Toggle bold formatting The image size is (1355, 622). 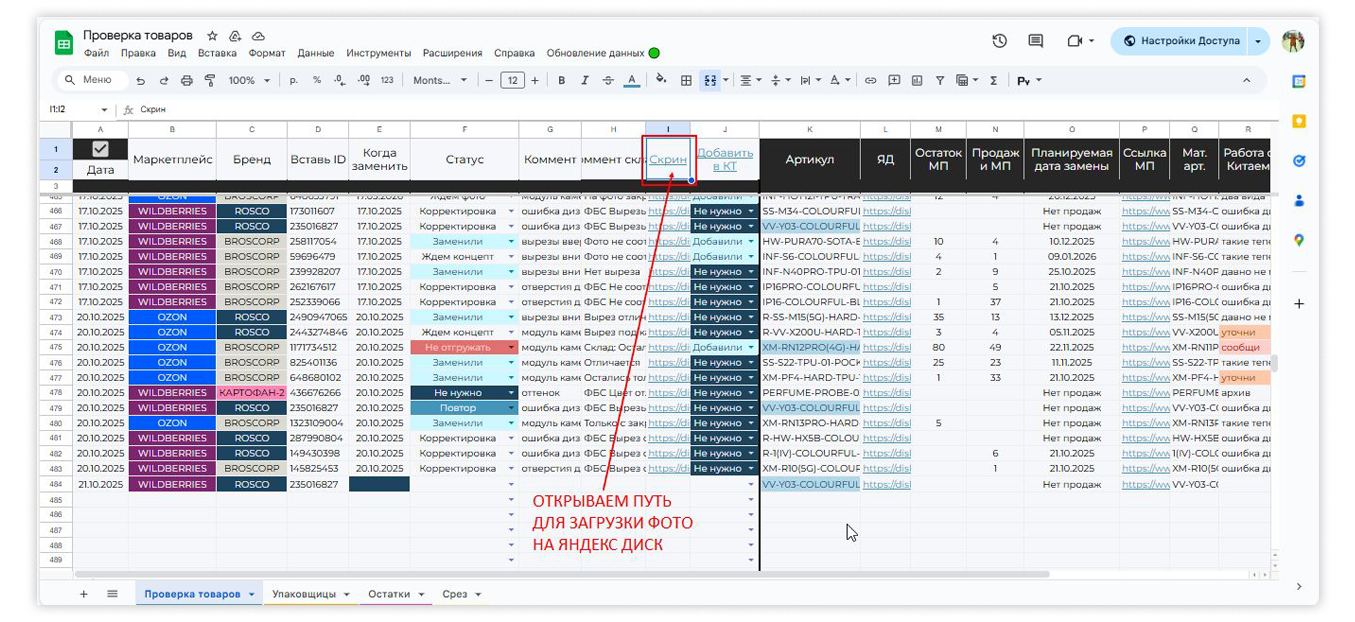562,81
